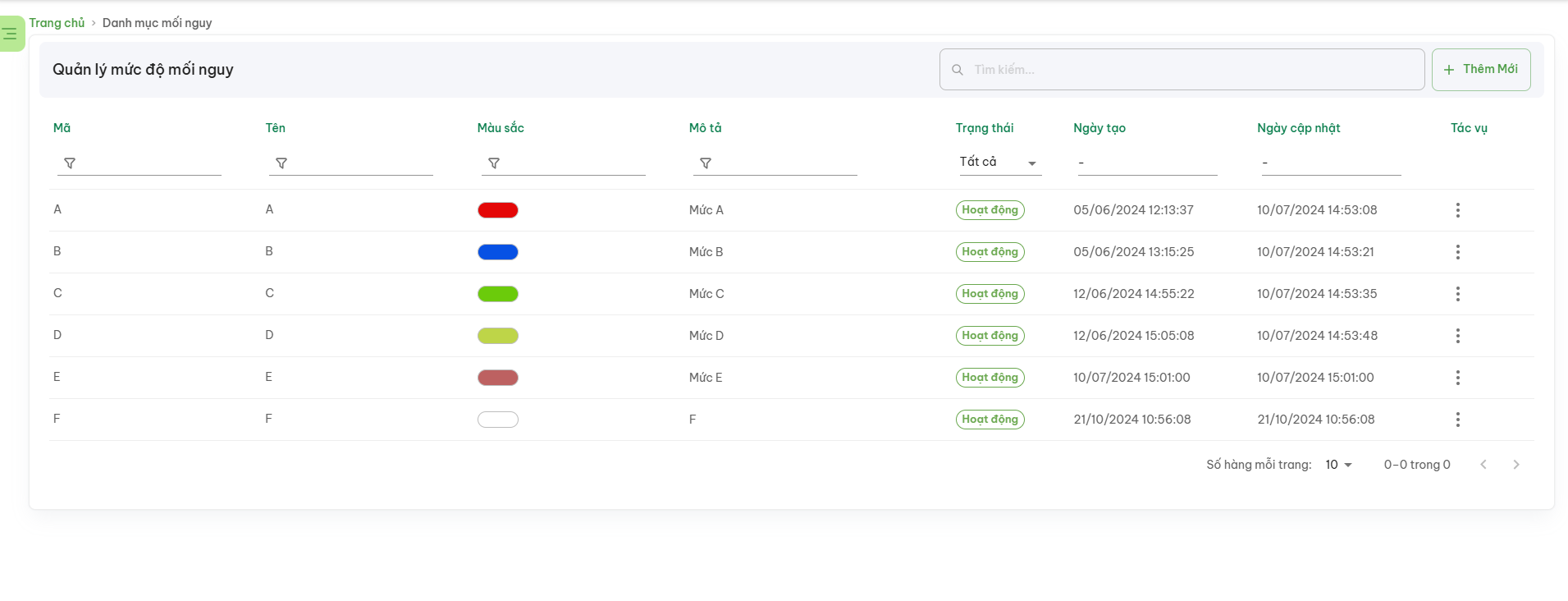1568x601 pixels.
Task: Click the search magnifier icon
Action: point(957,70)
